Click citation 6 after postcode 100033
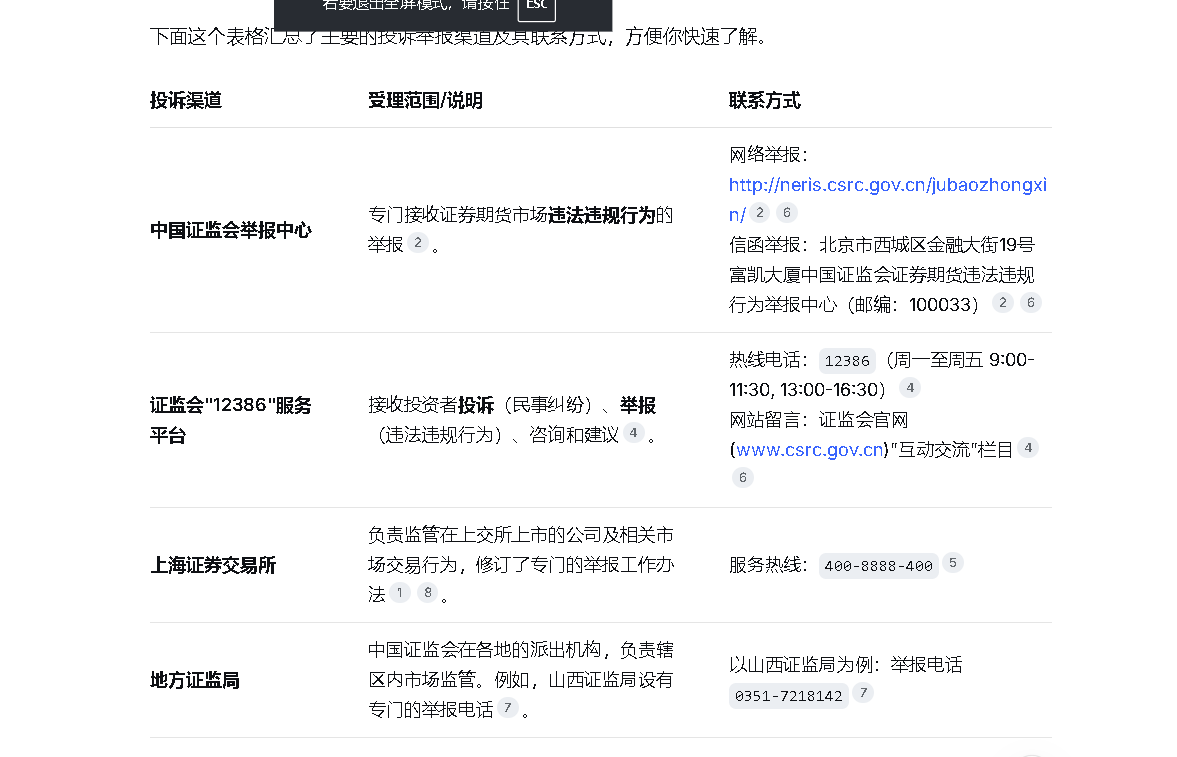The image size is (1177, 757). (1031, 303)
